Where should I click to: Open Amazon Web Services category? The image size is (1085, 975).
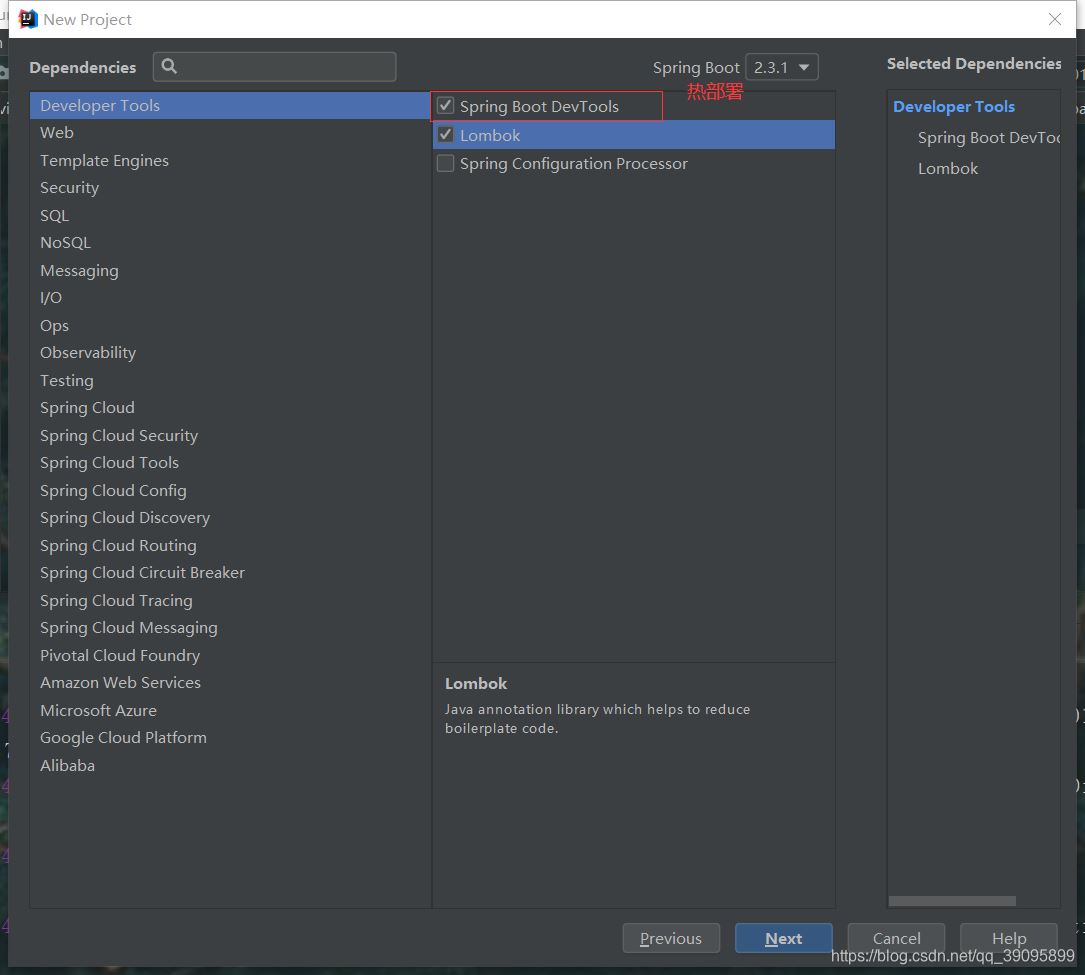(x=230, y=683)
